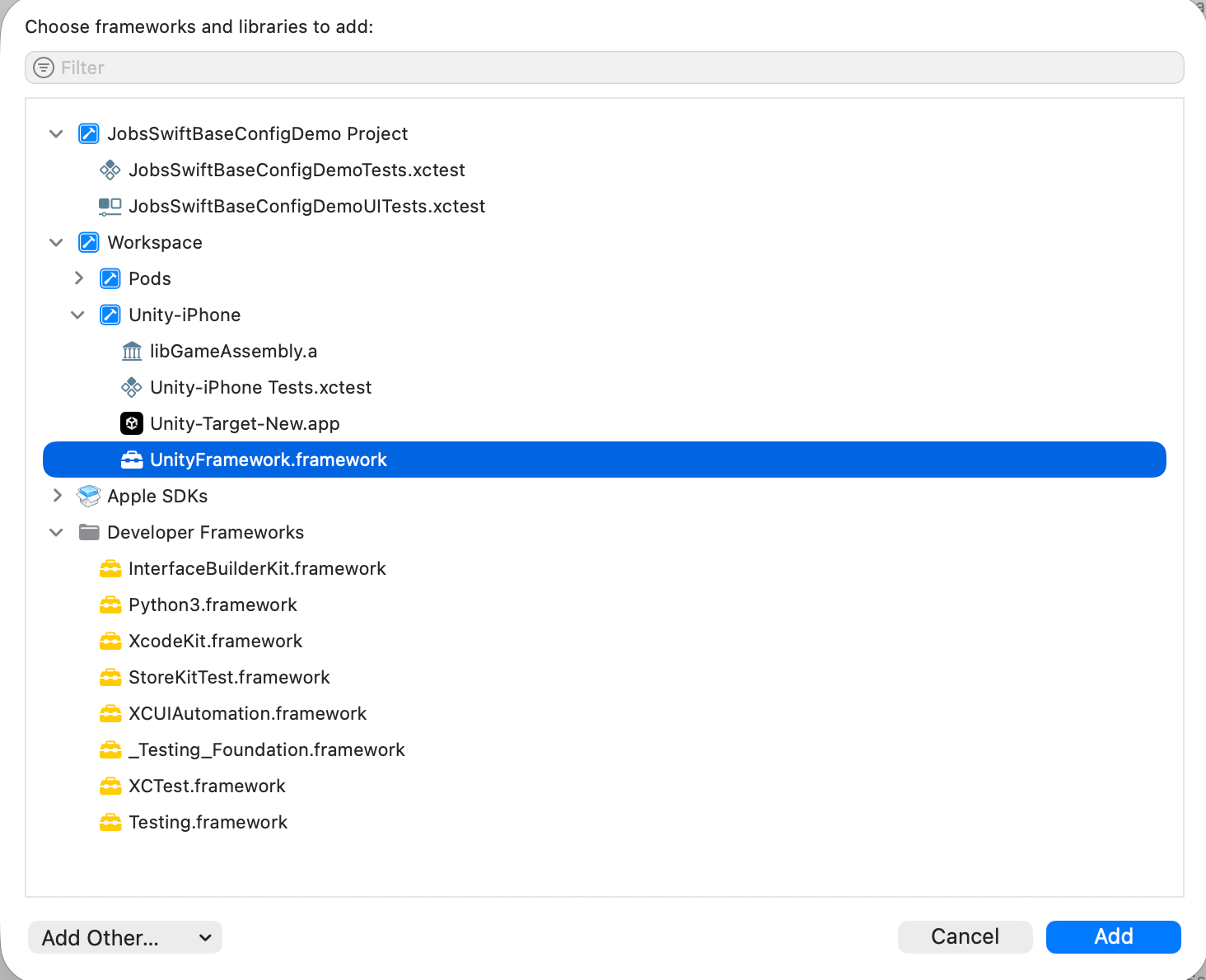The height and width of the screenshot is (980, 1206).
Task: Click the Cancel button
Action: click(x=965, y=937)
